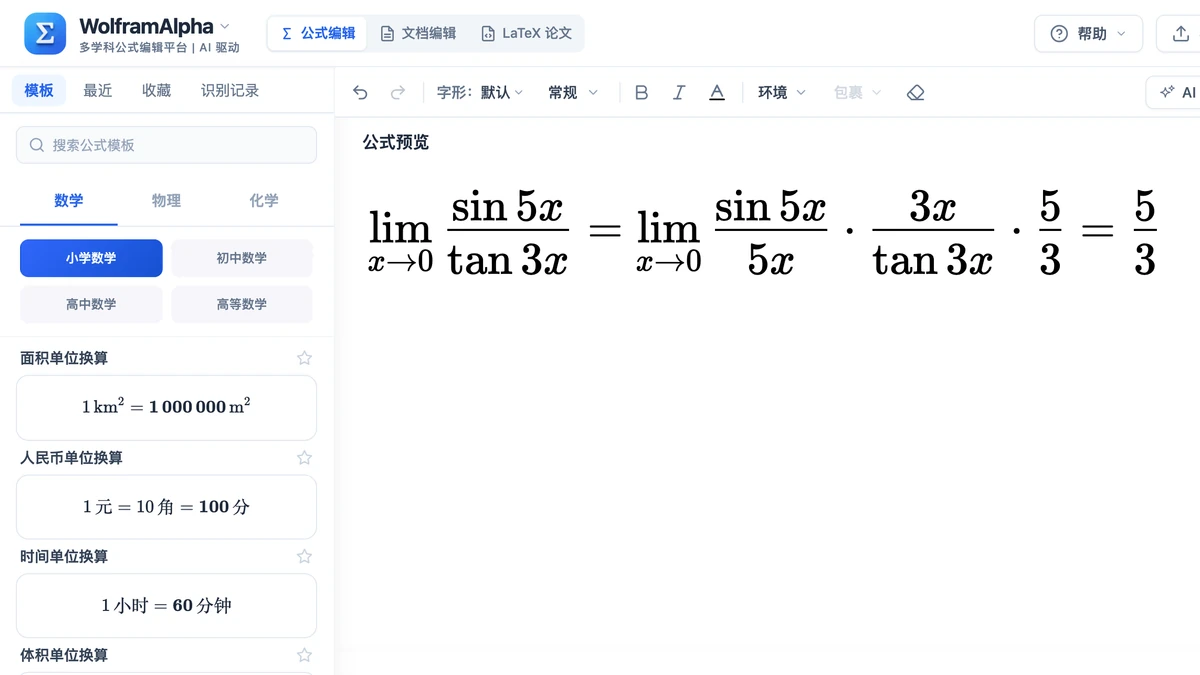Select the 高中数学 level
This screenshot has height=675, width=1200.
[x=91, y=304]
